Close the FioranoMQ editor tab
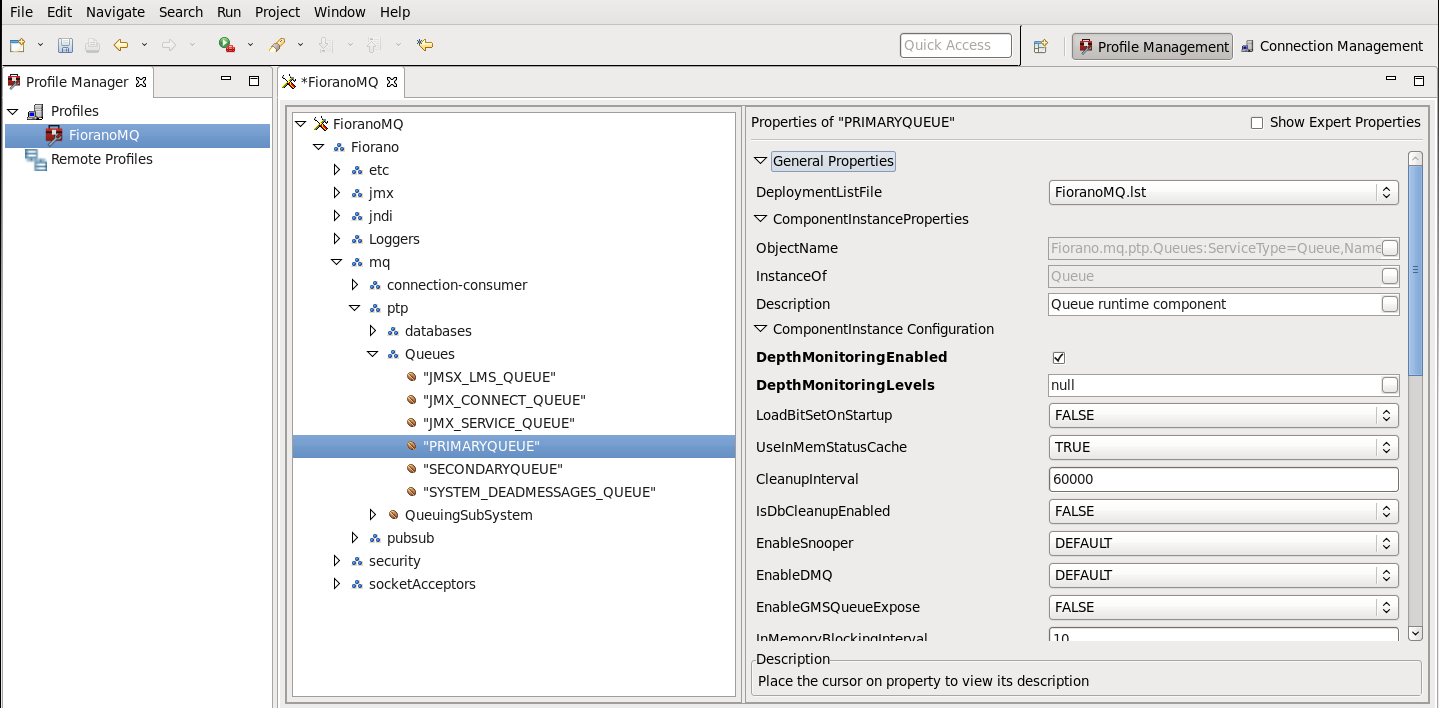1439x708 pixels. click(x=392, y=82)
